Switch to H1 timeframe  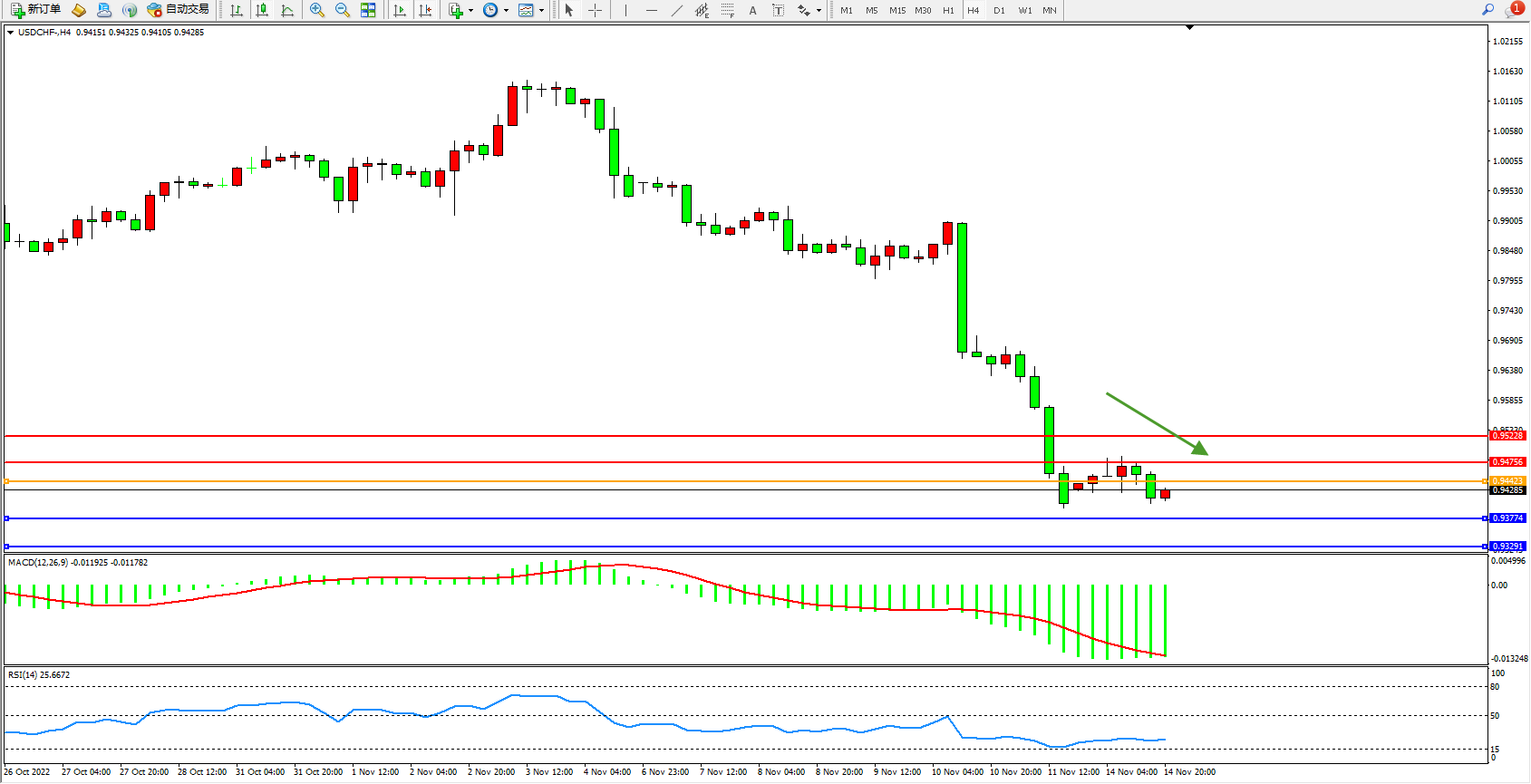[x=948, y=11]
